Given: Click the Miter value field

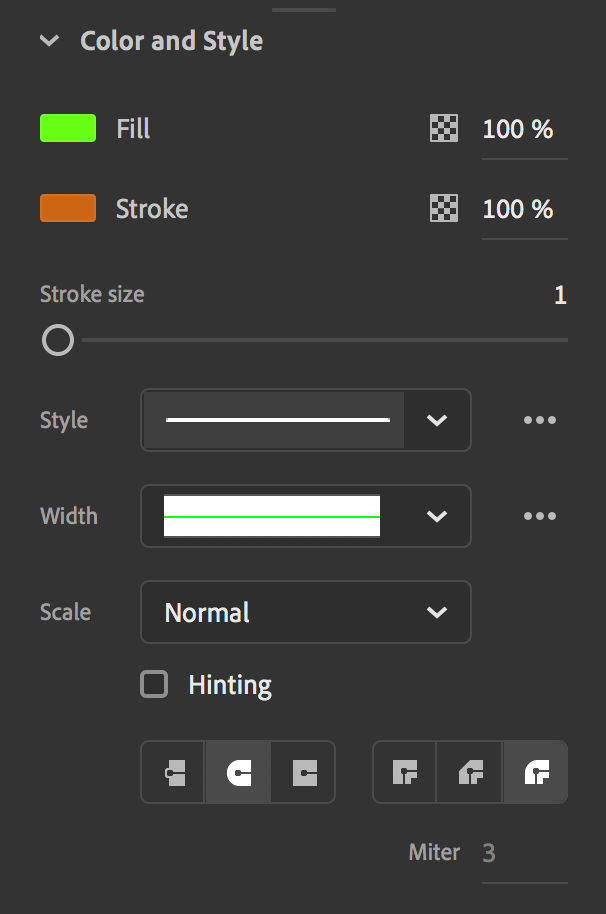Looking at the screenshot, I should tap(522, 853).
